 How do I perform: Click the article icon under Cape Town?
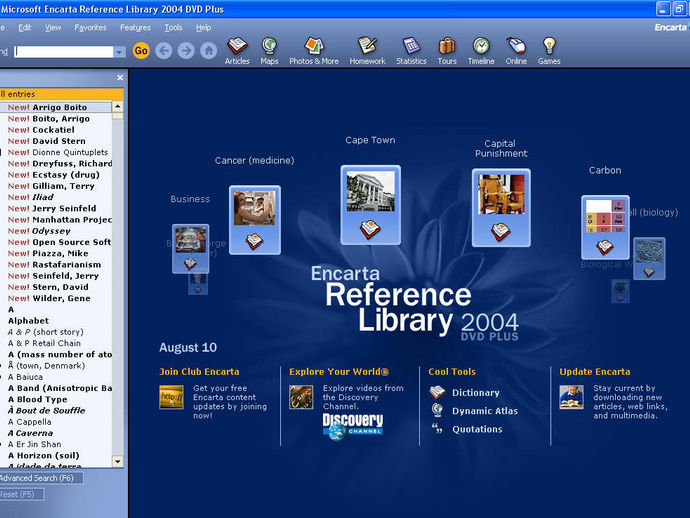[370, 229]
